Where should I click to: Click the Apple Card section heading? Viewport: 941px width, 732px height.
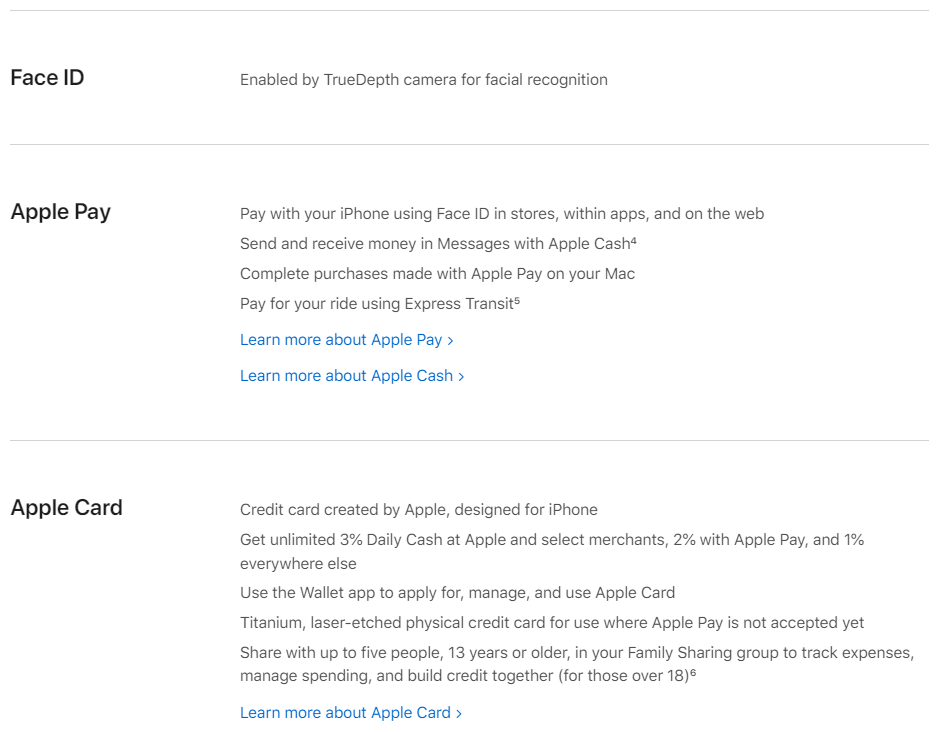67,508
